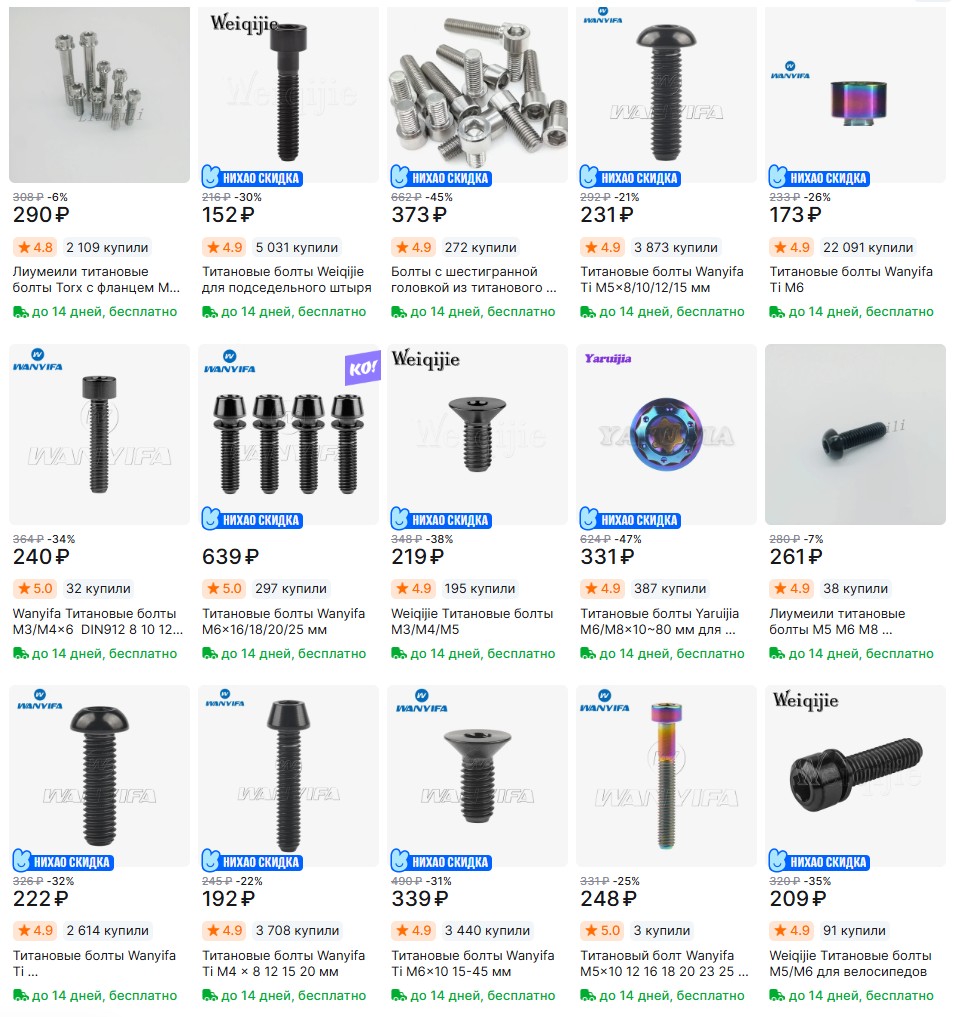Click the Wanyifa logo on the M6 rainbow nut image
Viewport: 955px width, 1017px height.
tap(790, 70)
